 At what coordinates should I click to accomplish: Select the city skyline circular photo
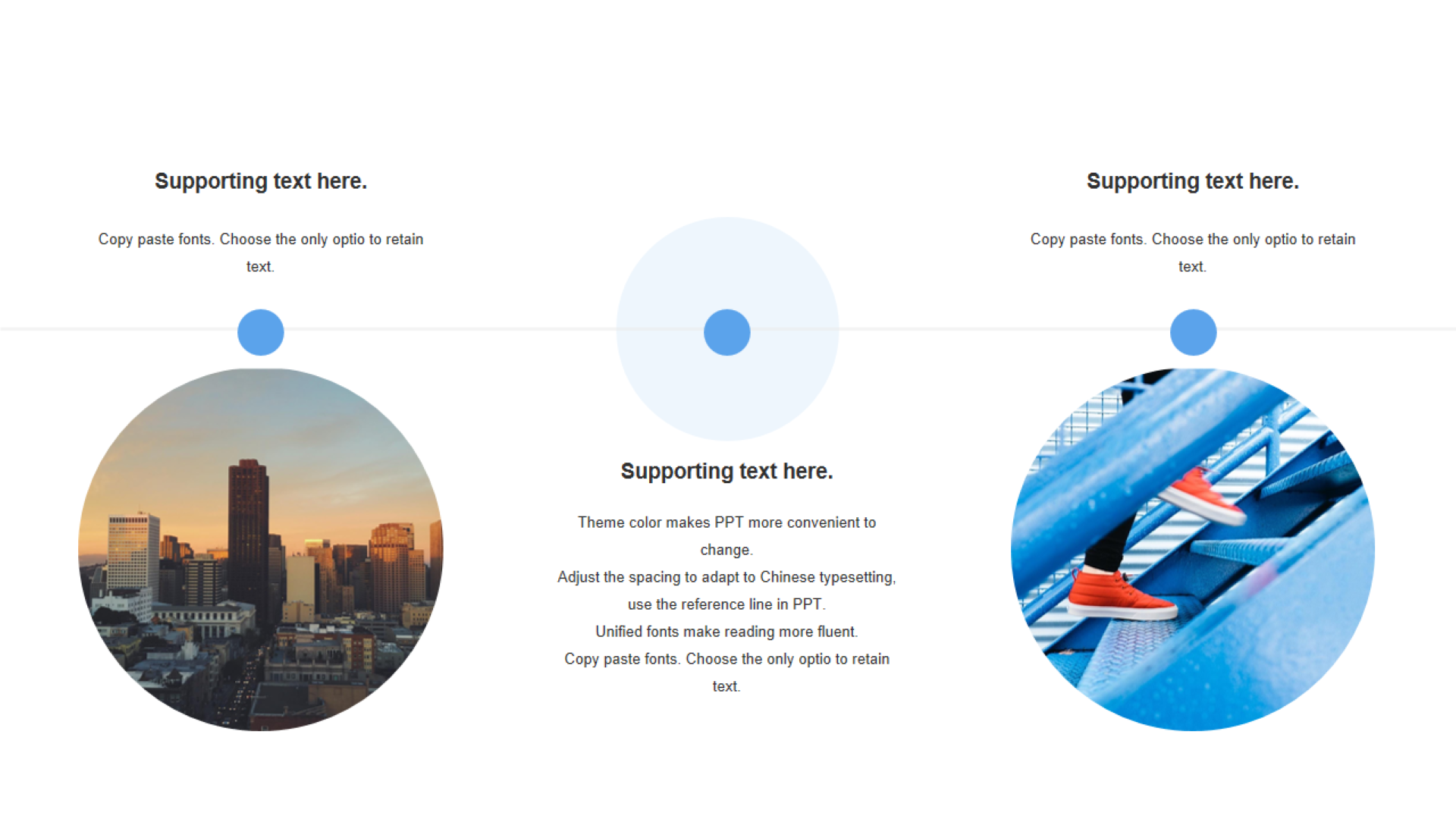point(261,550)
